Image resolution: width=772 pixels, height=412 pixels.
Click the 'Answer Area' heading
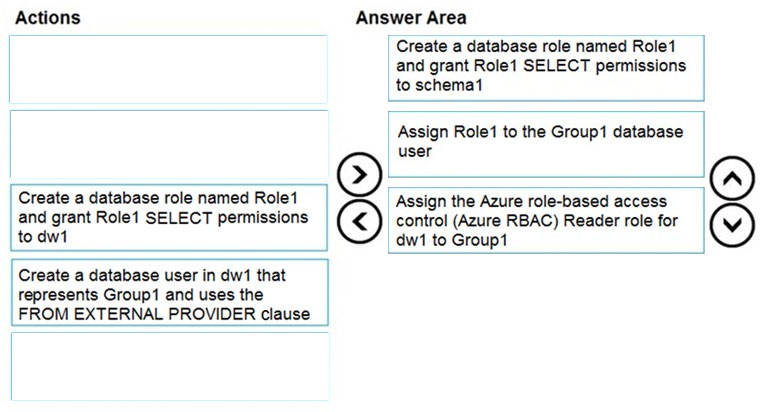pos(411,18)
